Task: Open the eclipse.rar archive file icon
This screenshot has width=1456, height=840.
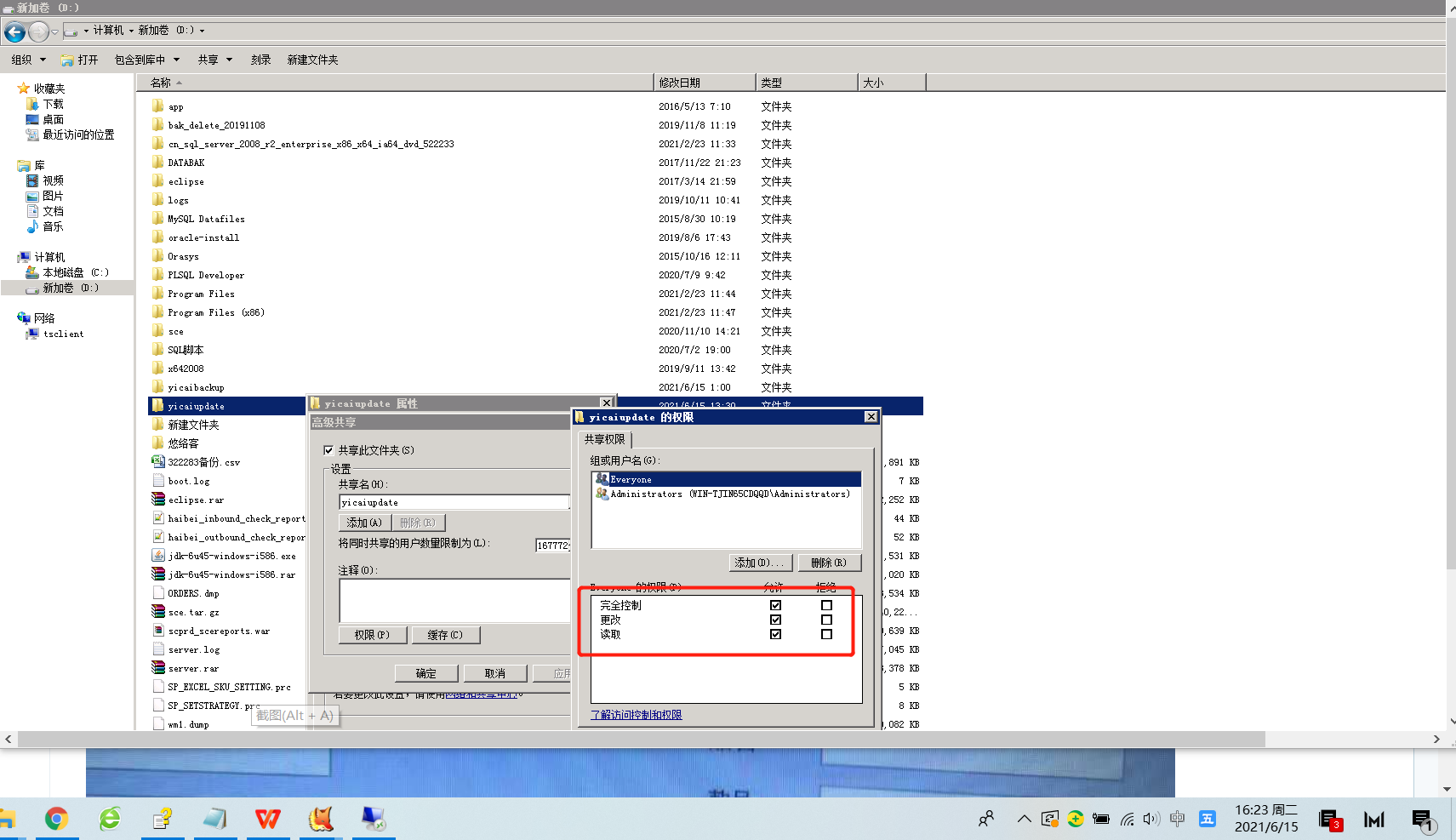Action: [158, 500]
